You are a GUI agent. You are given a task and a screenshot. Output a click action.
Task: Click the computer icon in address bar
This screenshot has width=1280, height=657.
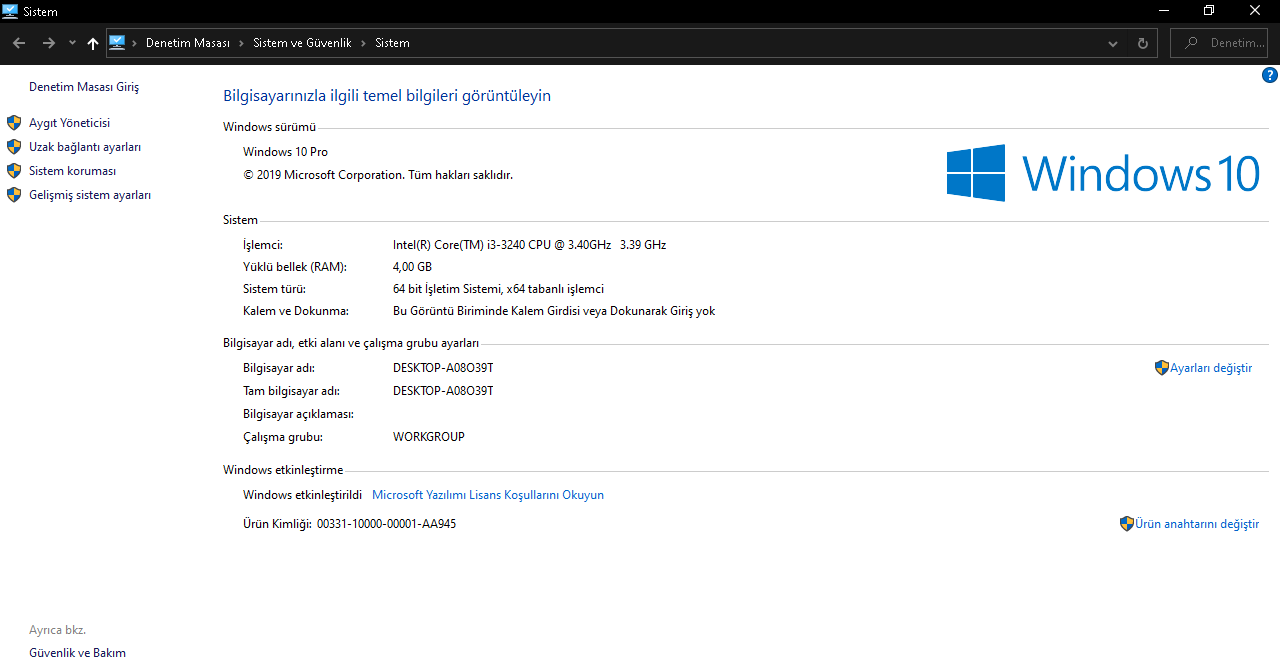[117, 42]
